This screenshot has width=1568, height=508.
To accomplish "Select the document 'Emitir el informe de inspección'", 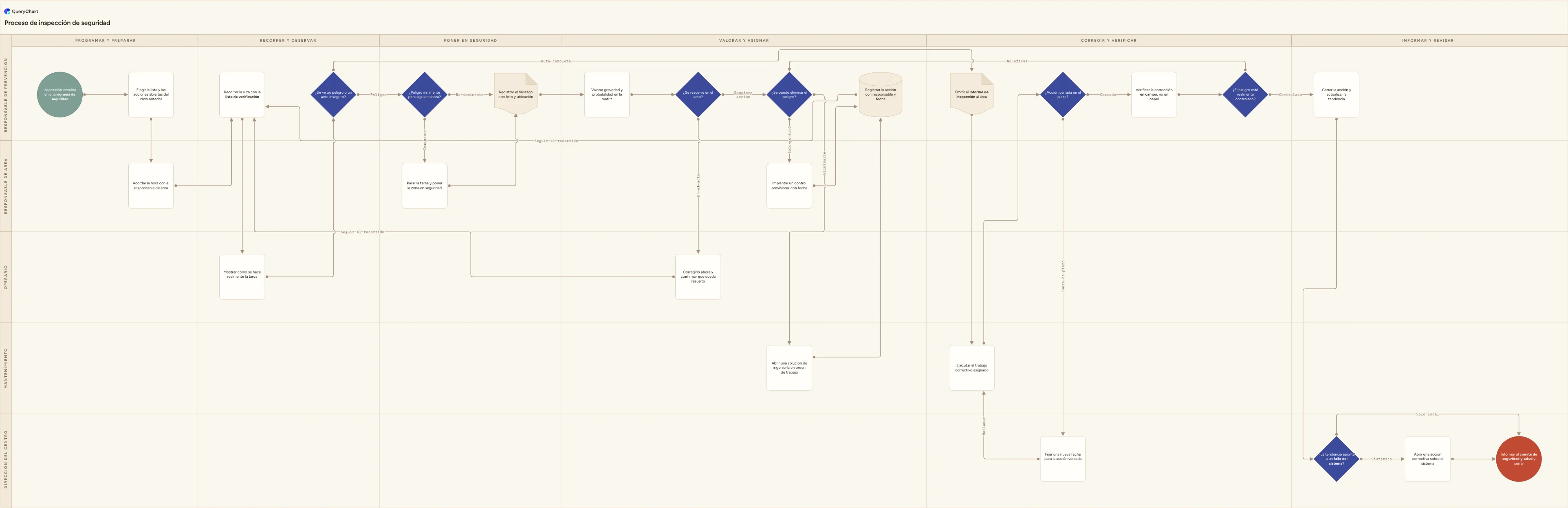I will (972, 94).
